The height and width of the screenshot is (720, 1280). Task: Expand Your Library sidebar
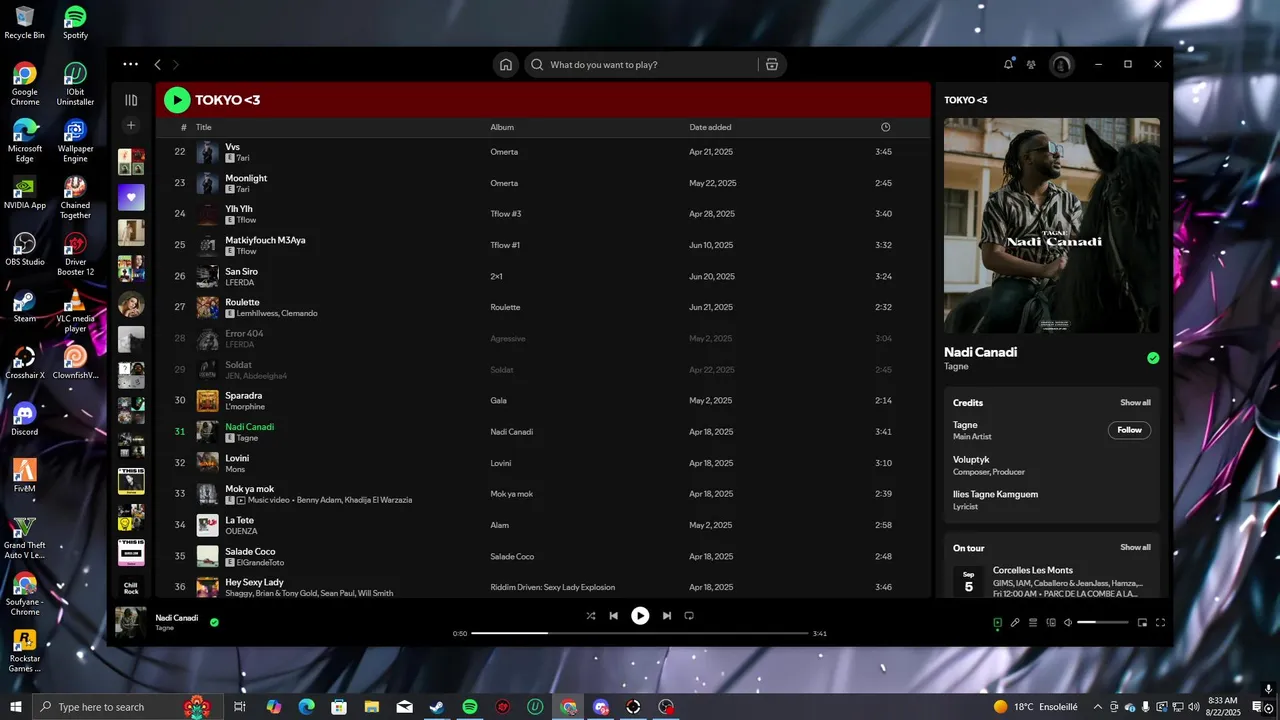(x=131, y=100)
